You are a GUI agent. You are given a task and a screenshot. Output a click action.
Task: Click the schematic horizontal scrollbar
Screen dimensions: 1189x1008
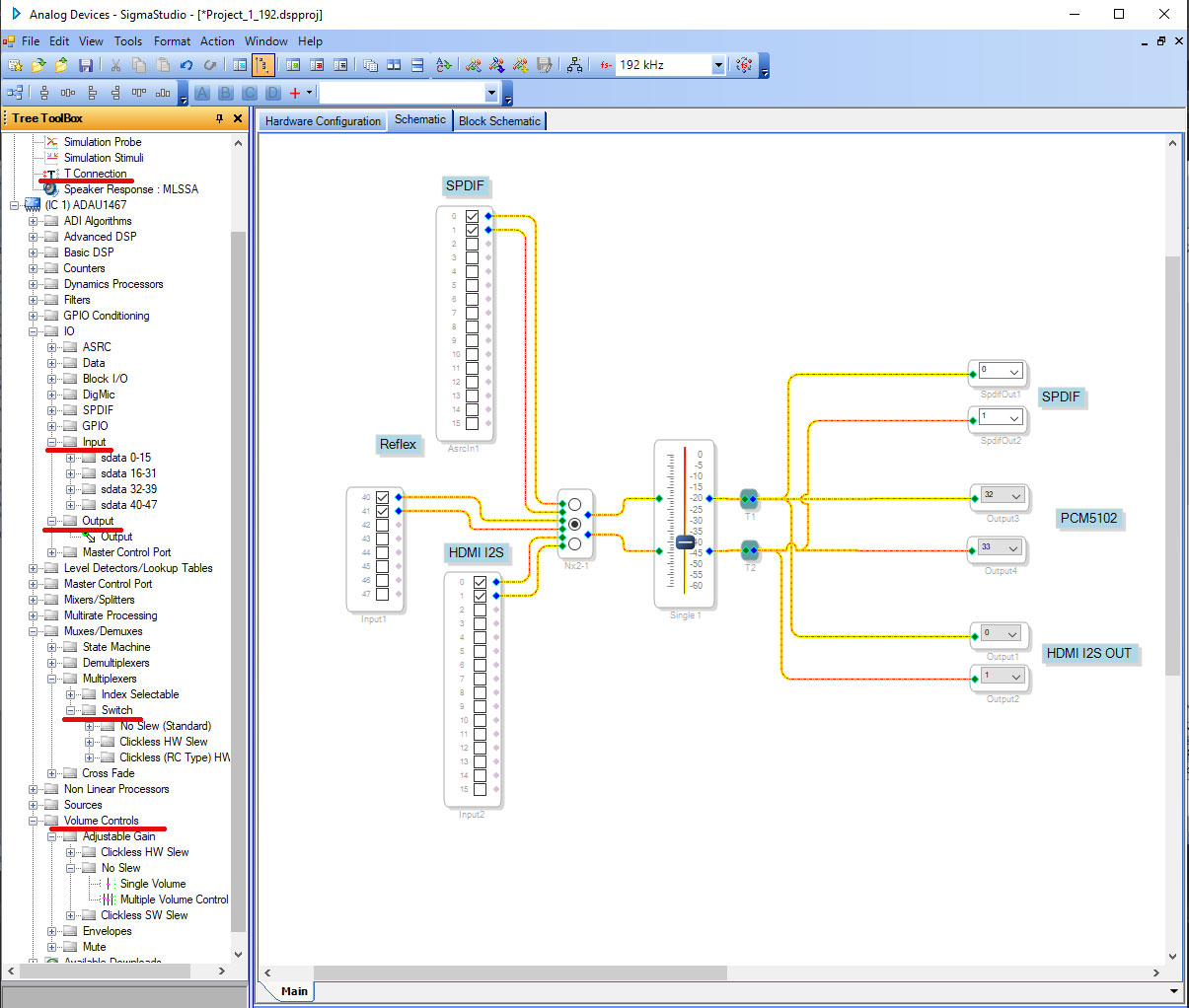pyautogui.click(x=520, y=972)
